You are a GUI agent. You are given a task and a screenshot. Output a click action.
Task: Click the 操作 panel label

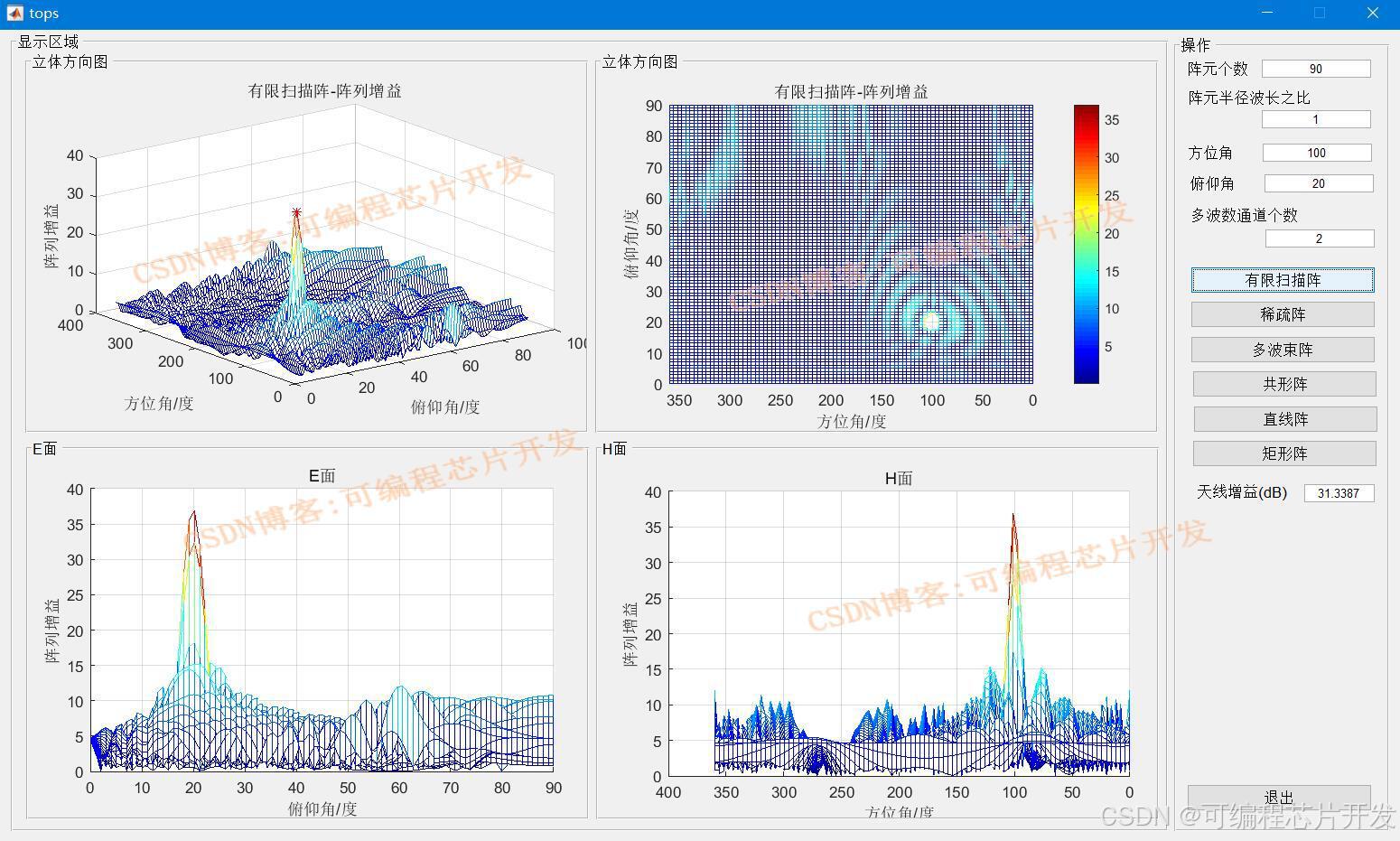pyautogui.click(x=1195, y=45)
